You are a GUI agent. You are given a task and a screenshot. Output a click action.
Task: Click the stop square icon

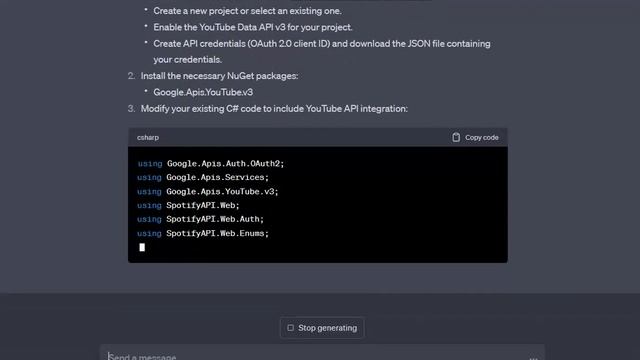click(x=290, y=328)
